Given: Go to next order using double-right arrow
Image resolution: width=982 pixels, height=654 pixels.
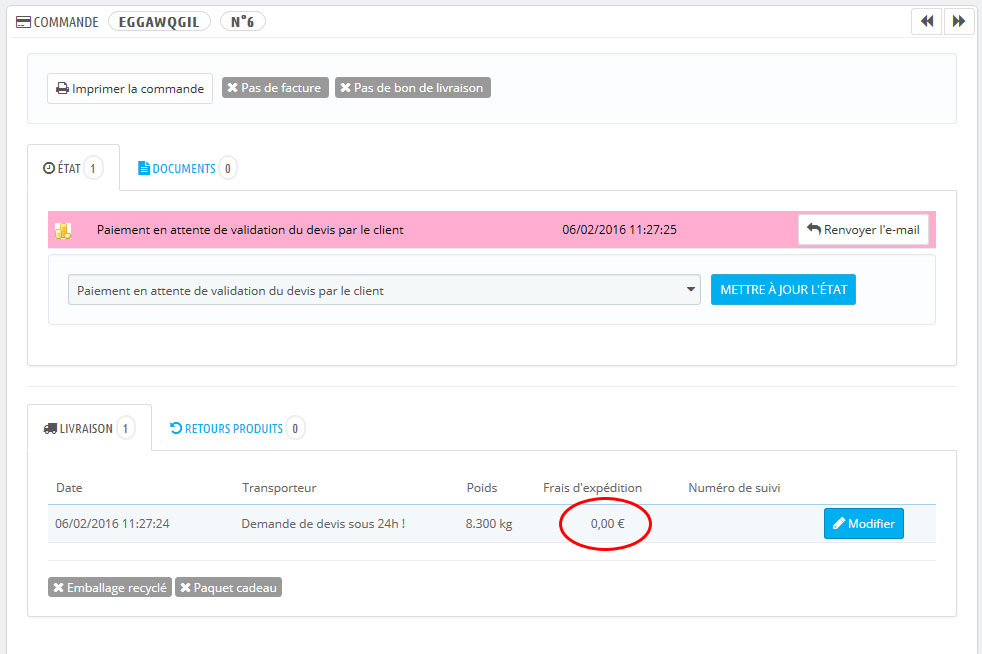Looking at the screenshot, I should 958,21.
